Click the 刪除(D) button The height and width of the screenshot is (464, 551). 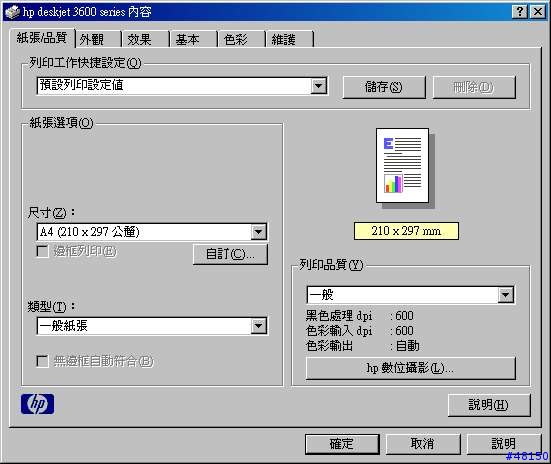pos(474,87)
